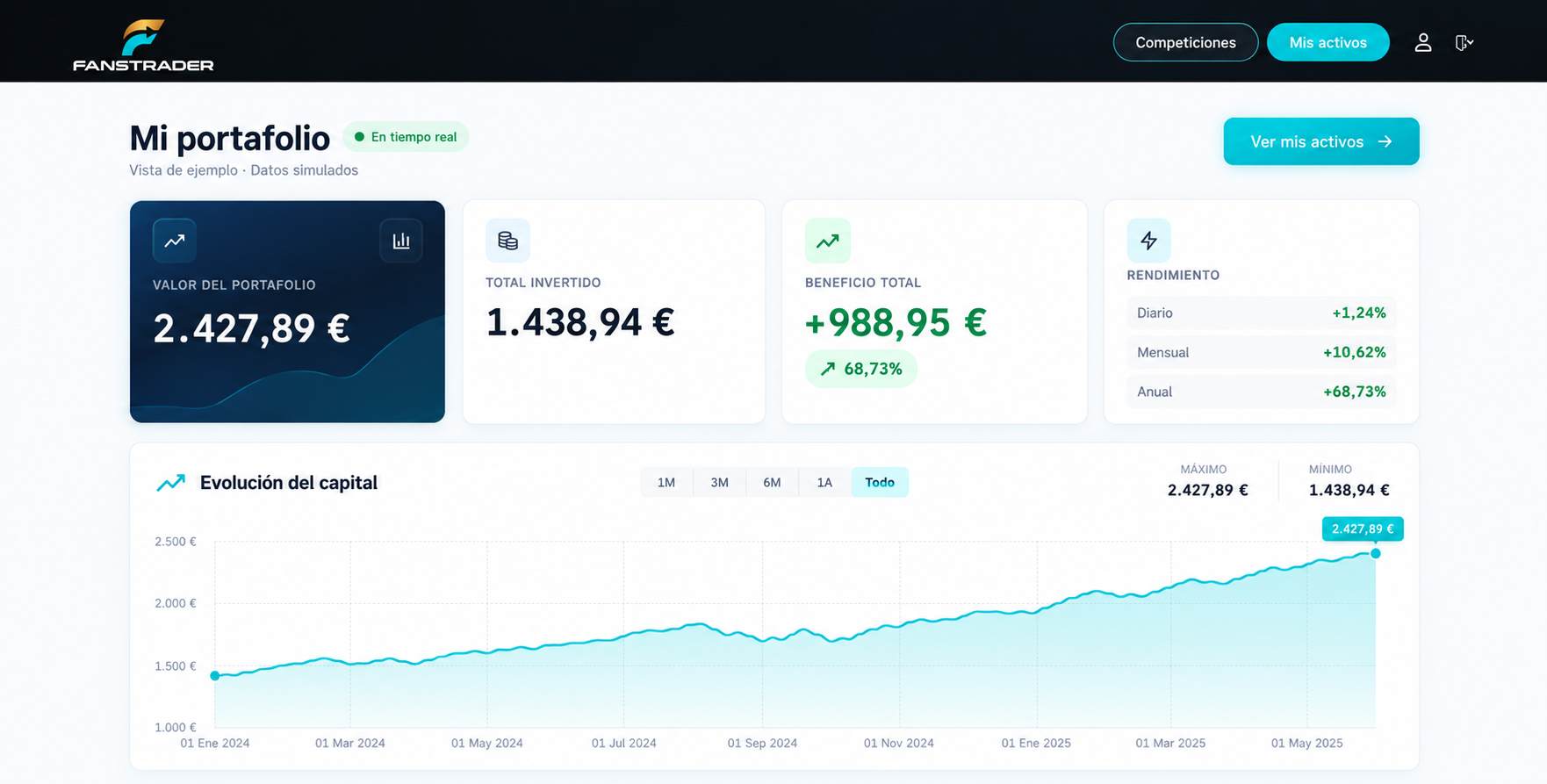Select the Todo time range
The image size is (1547, 784).
point(880,482)
